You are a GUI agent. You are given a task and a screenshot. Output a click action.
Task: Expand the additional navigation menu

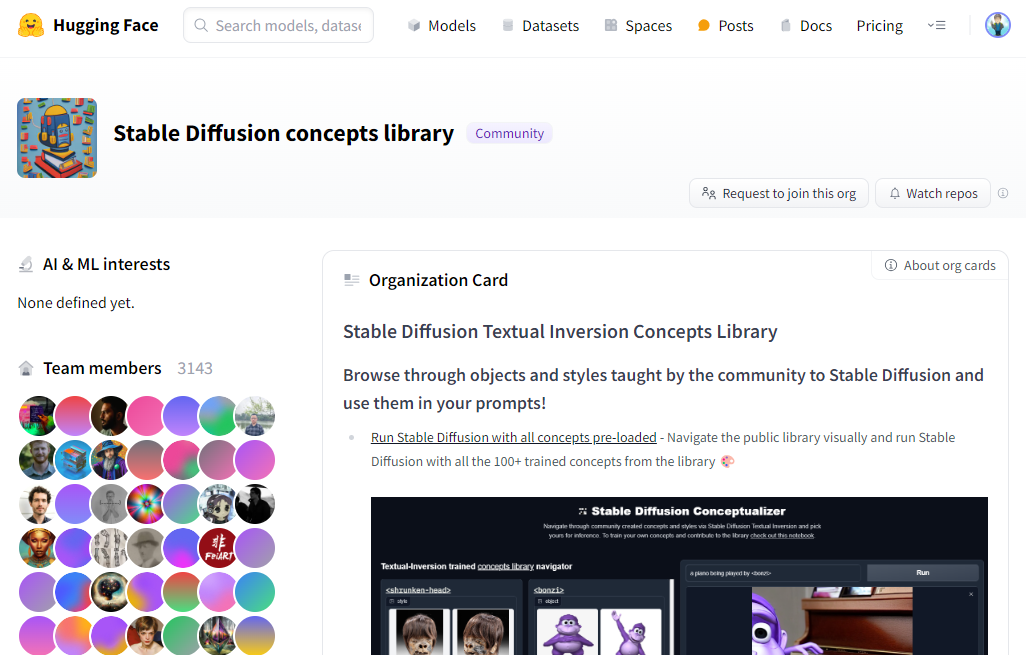[x=936, y=26]
